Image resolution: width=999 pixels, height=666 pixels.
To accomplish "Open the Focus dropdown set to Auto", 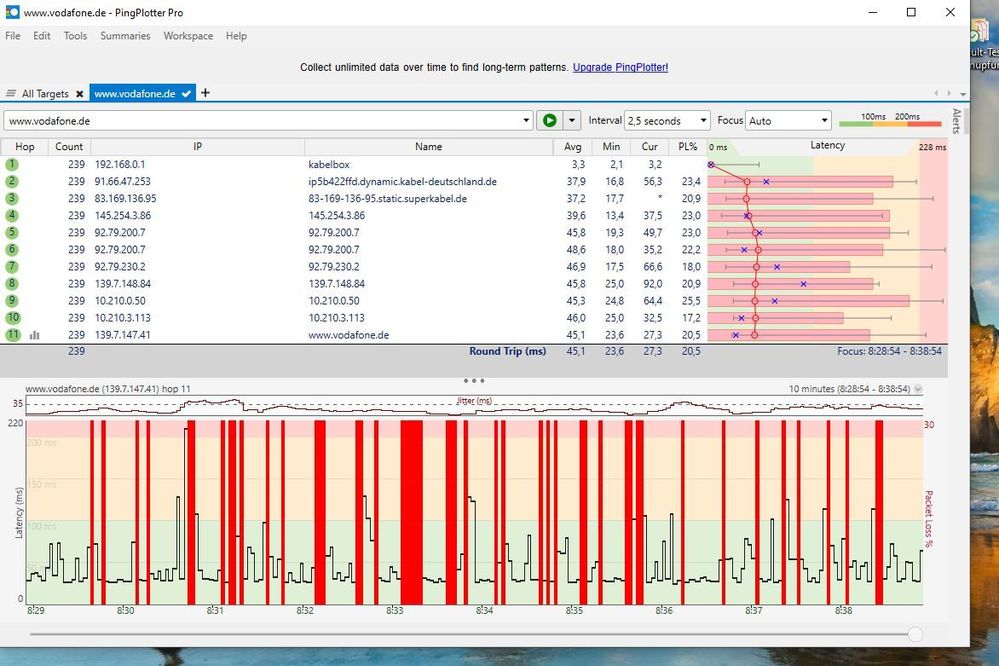I will click(x=788, y=119).
